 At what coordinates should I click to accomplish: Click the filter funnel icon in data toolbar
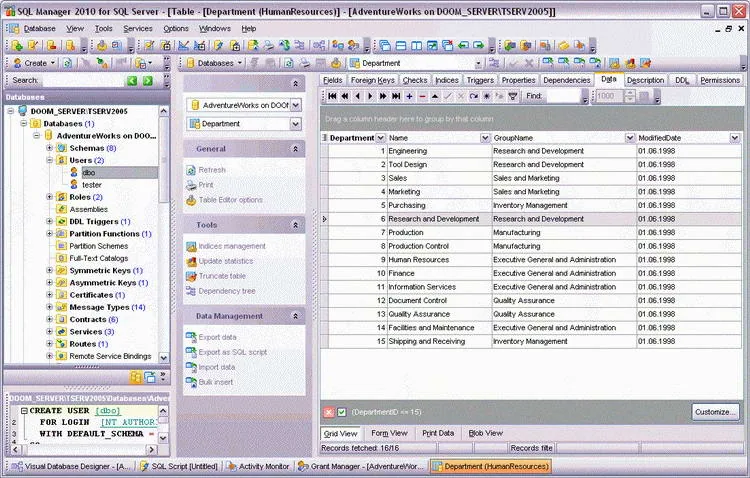point(513,96)
